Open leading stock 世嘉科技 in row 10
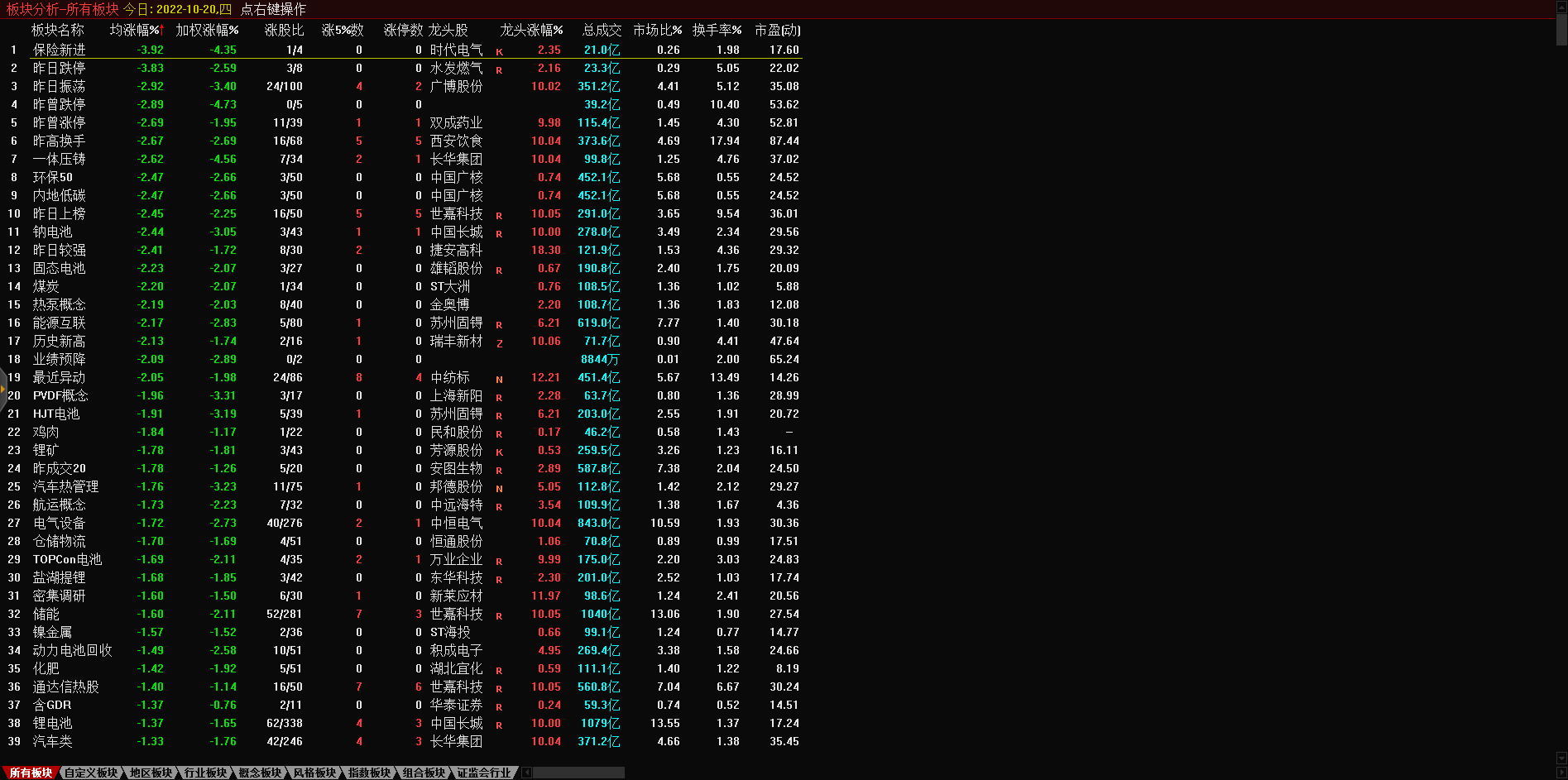The image size is (1568, 780). click(x=456, y=213)
